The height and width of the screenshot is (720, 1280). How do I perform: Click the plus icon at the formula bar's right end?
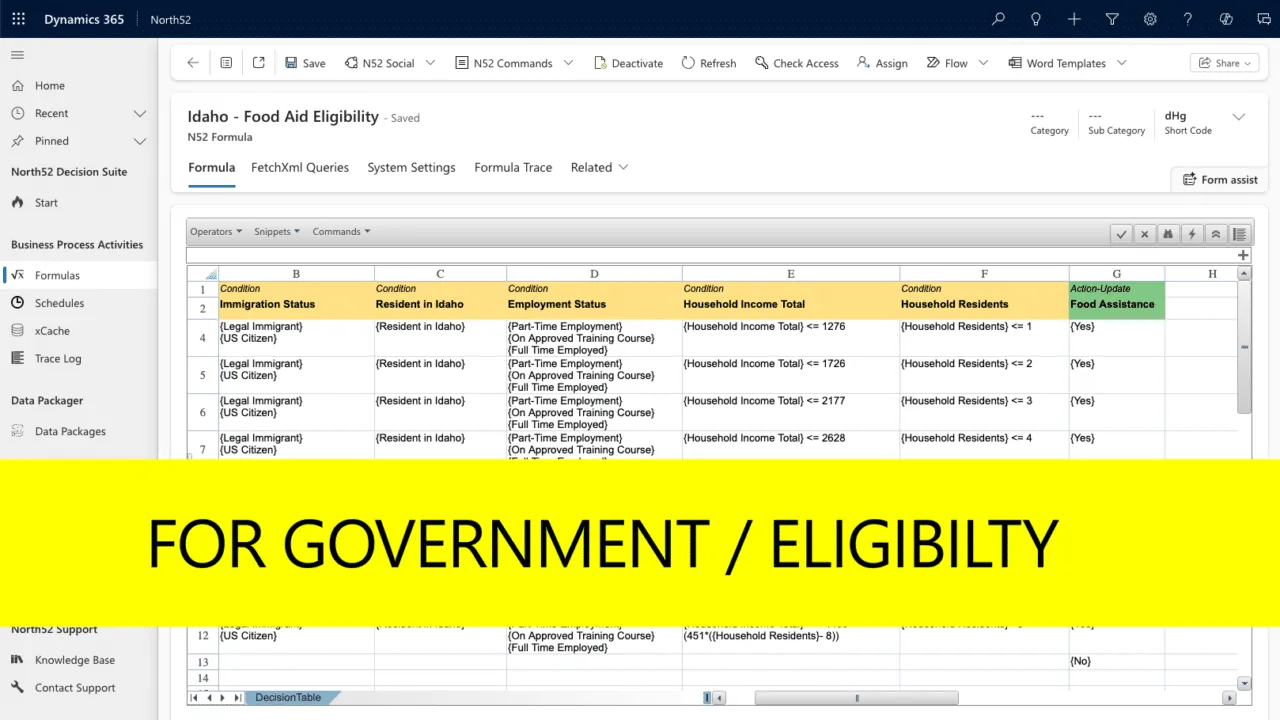tap(1243, 256)
